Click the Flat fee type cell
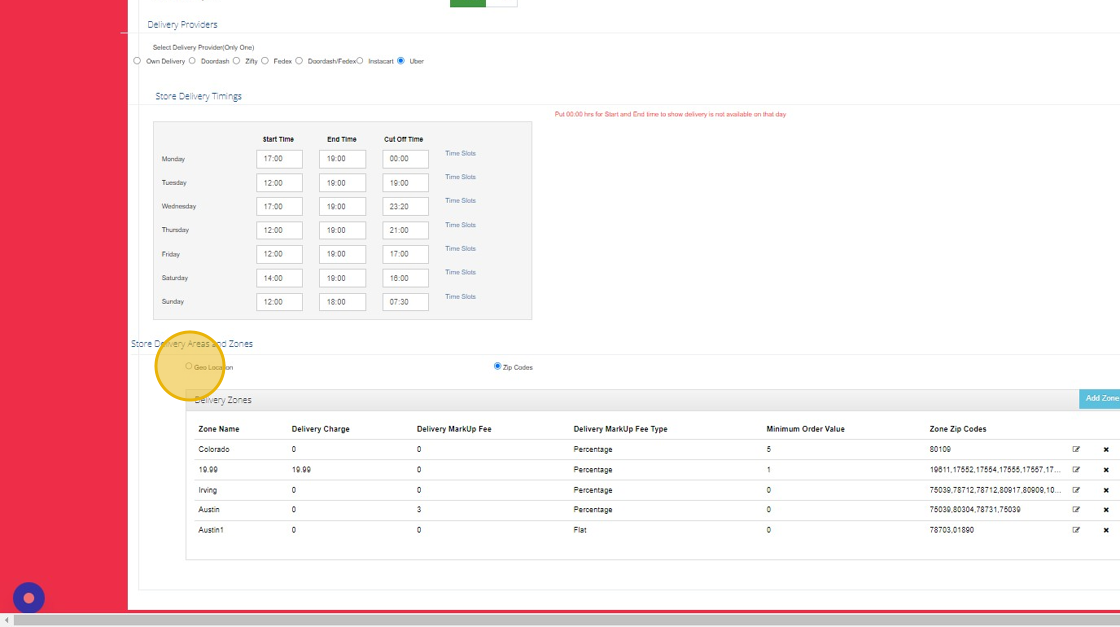This screenshot has width=1120, height=627. point(579,530)
